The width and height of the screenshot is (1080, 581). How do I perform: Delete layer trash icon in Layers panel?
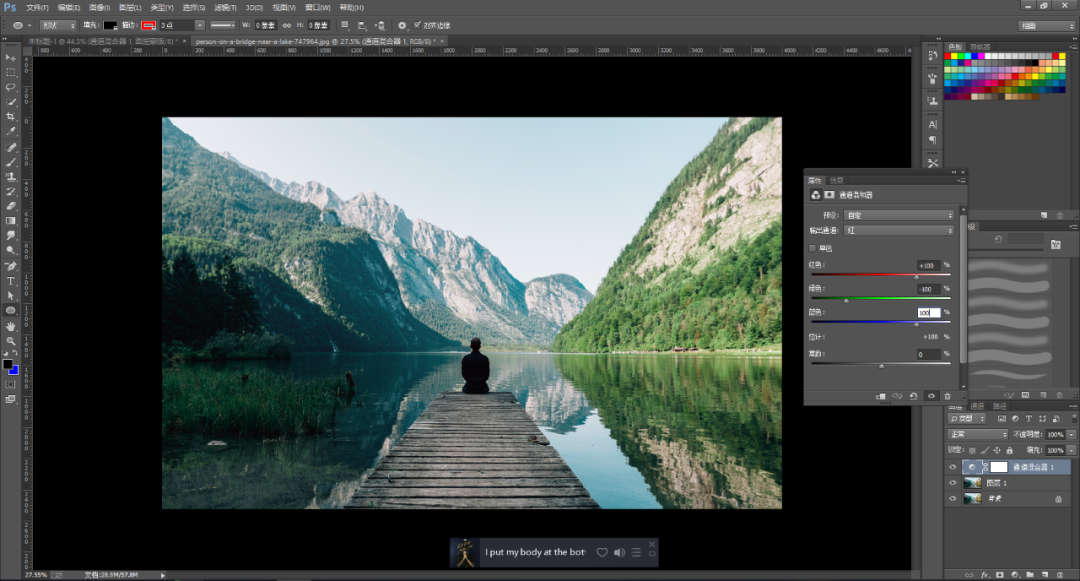tap(1060, 574)
